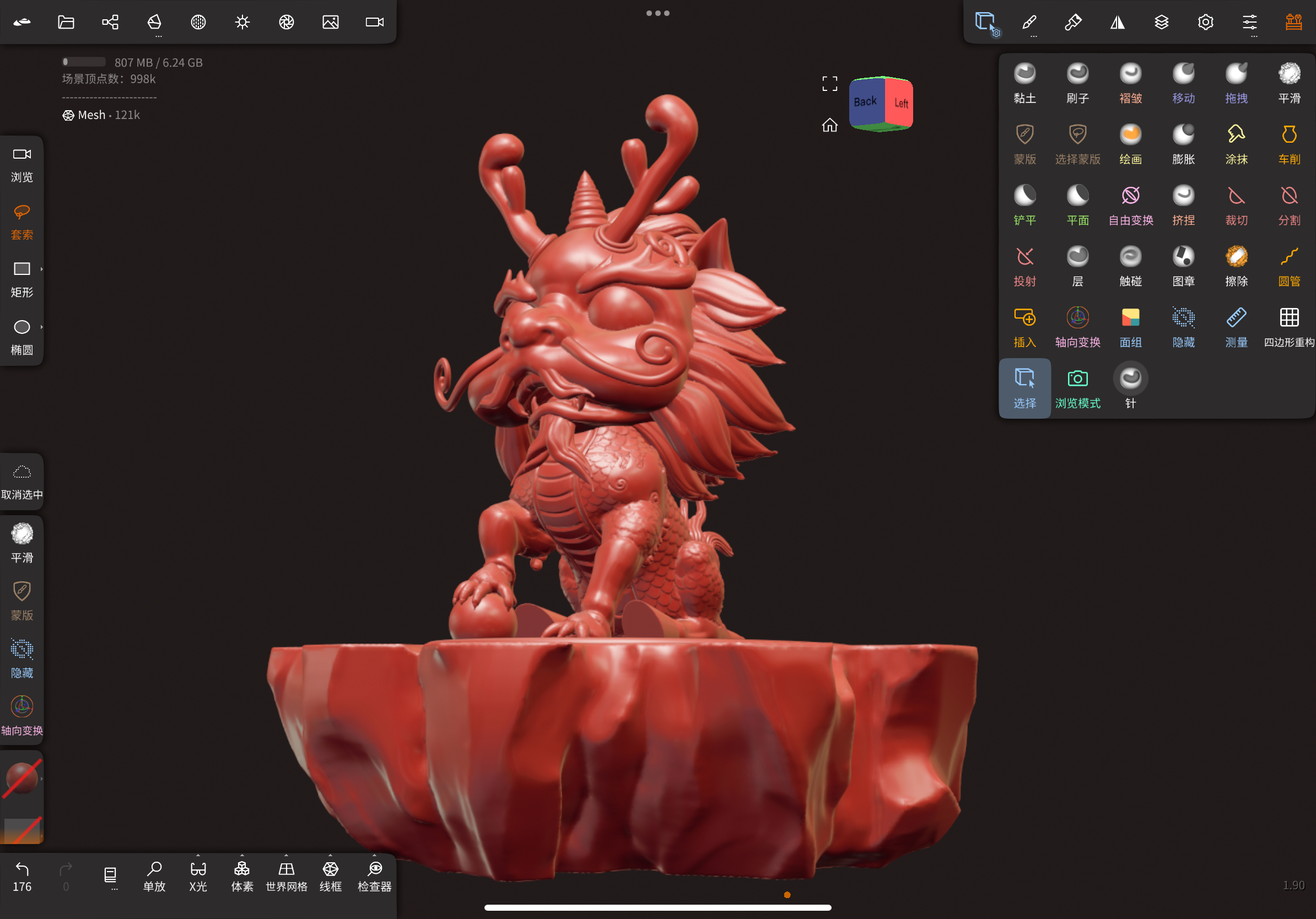Click the Back face of view cube
1316x919 pixels.
tap(866, 102)
